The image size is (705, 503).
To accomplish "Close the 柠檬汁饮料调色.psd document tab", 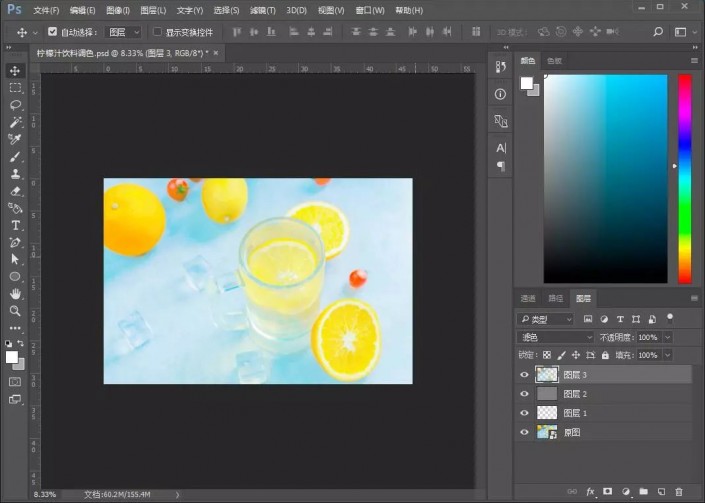I will point(216,53).
